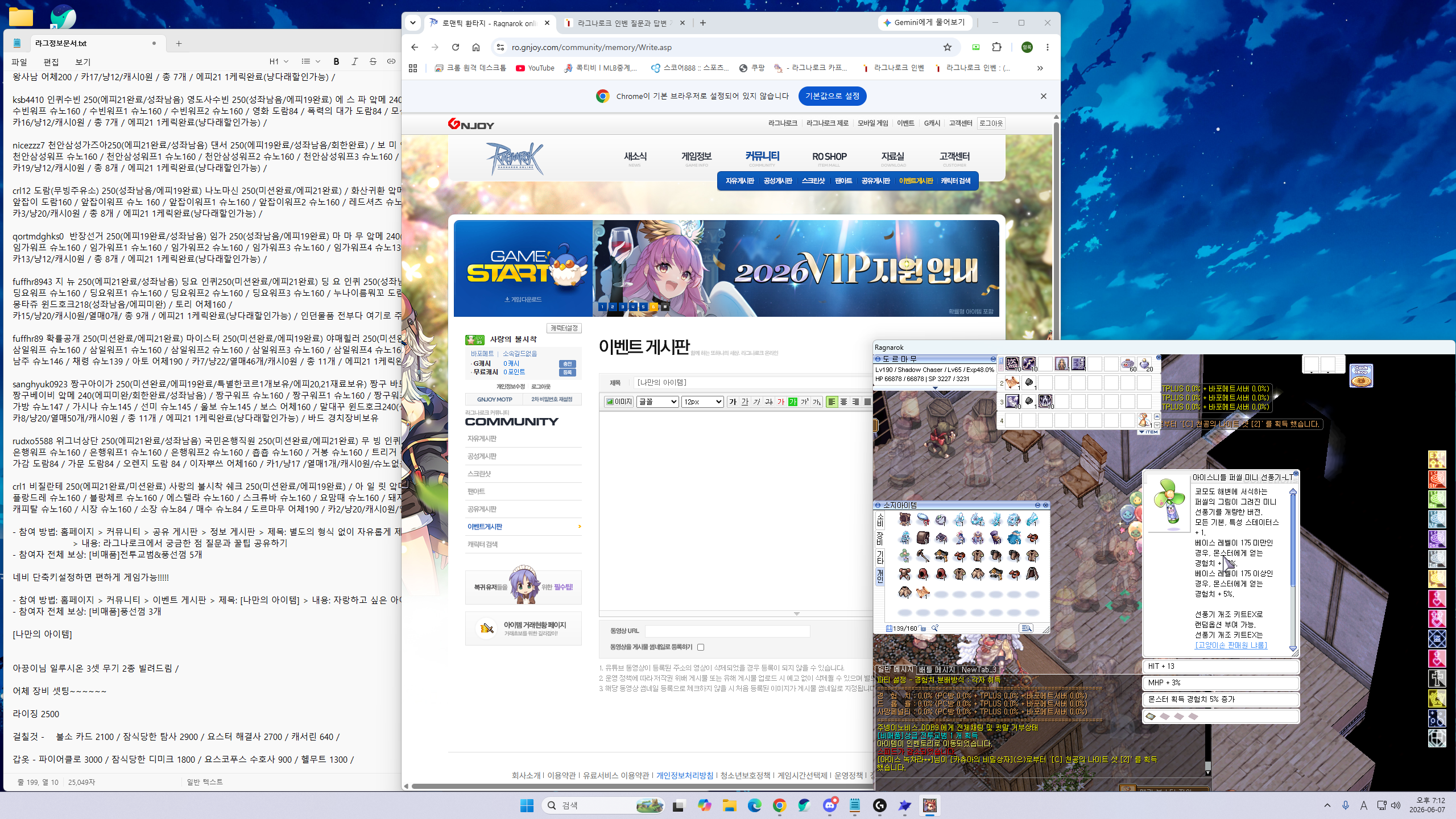Viewport: 1456px width, 819px height.
Task: Select the 기타 tab in the inventory
Action: (x=879, y=558)
